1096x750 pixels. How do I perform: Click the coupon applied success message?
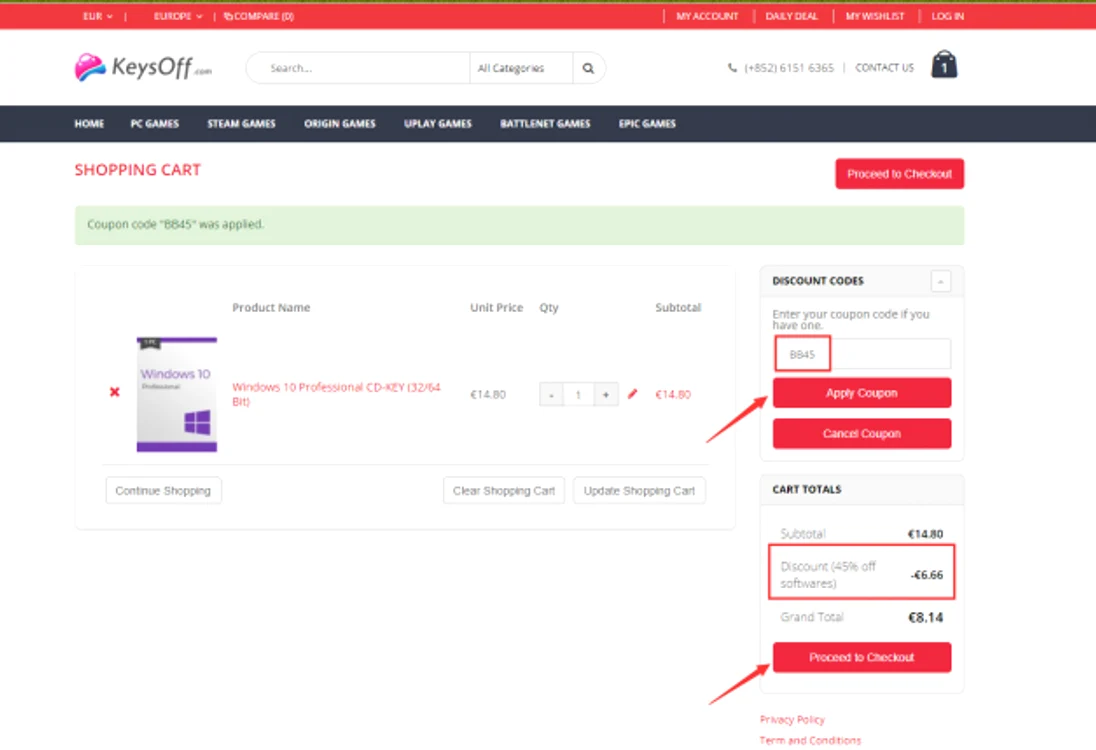519,225
